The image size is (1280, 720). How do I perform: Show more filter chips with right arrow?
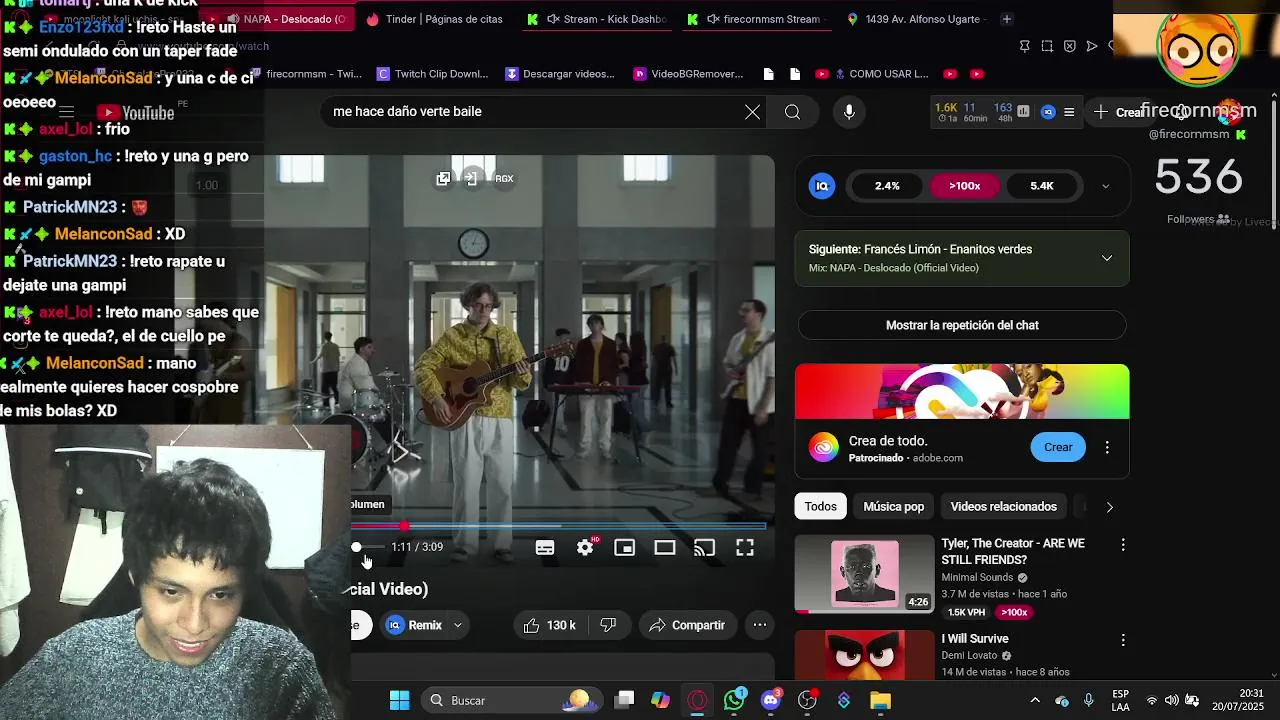point(1109,507)
